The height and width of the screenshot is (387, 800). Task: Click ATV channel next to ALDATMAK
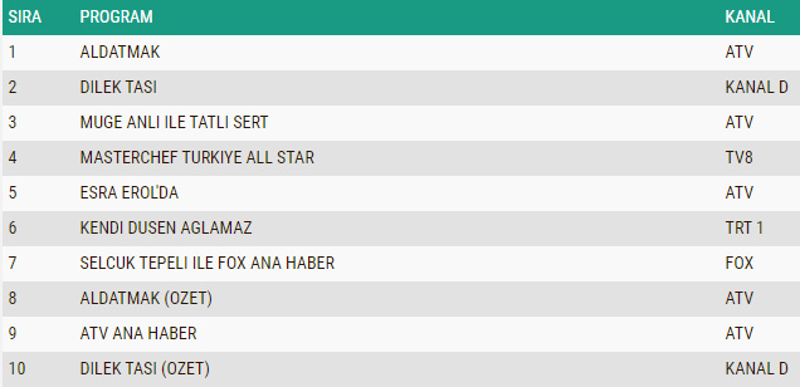pyautogui.click(x=739, y=52)
